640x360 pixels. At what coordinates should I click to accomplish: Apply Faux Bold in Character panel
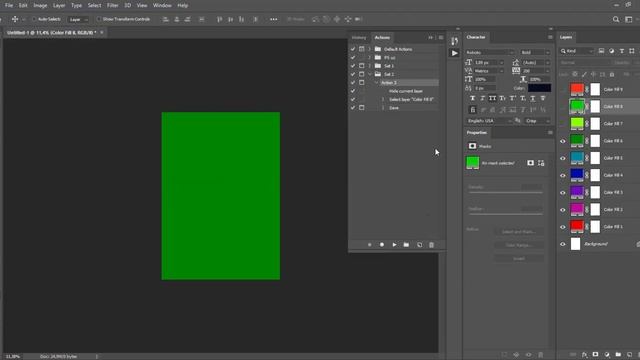[x=473, y=98]
